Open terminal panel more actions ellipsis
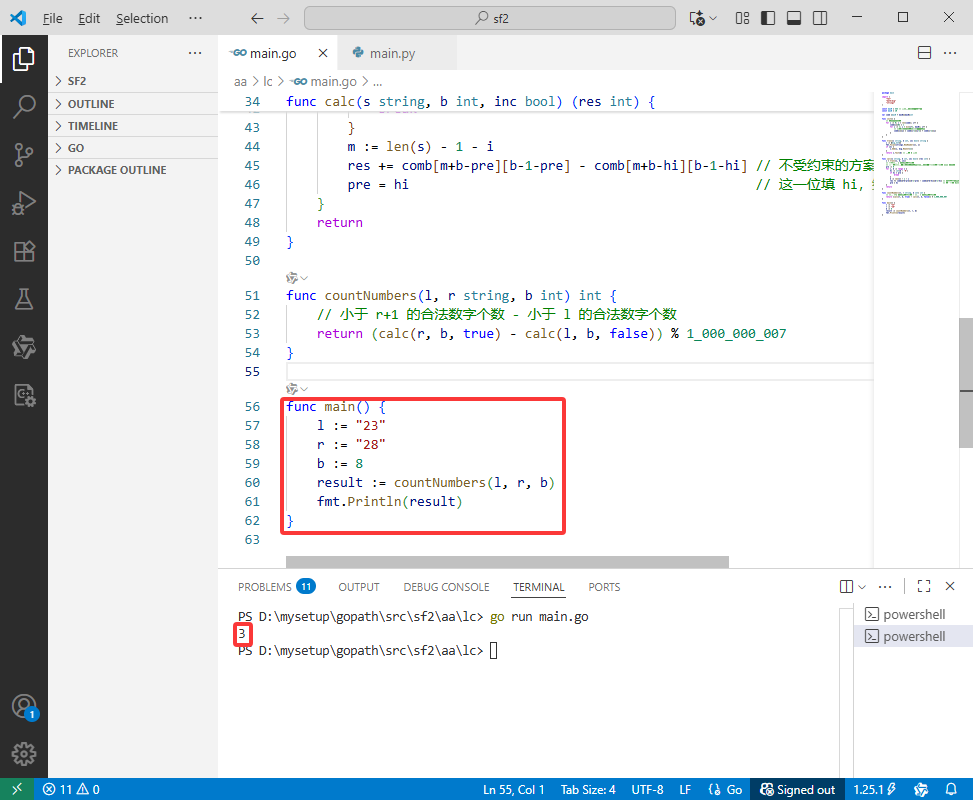This screenshot has width=973, height=800. (885, 587)
